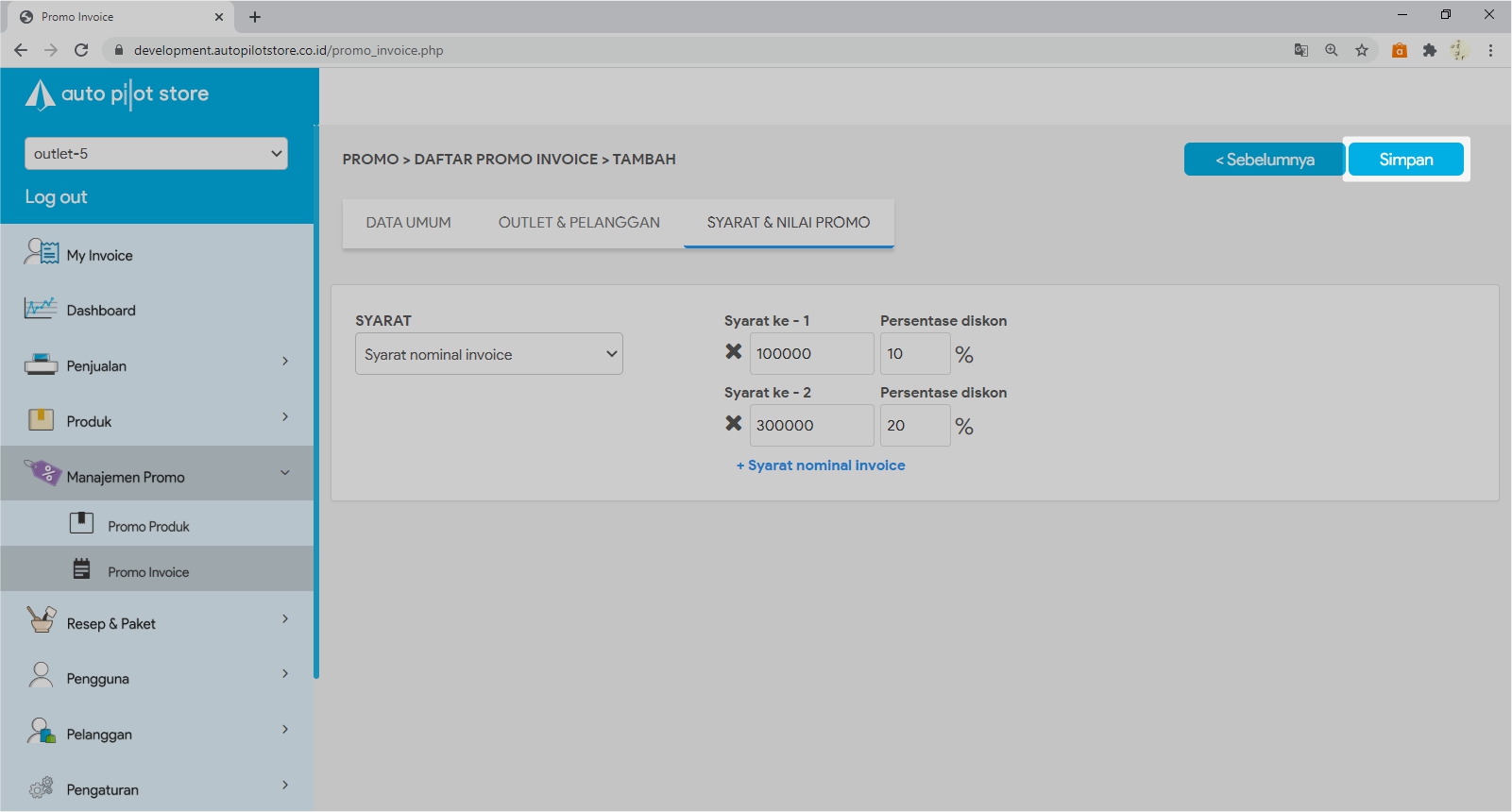Click the Promo Invoice calendar icon
Viewport: 1512px width, 812px height.
82,569
